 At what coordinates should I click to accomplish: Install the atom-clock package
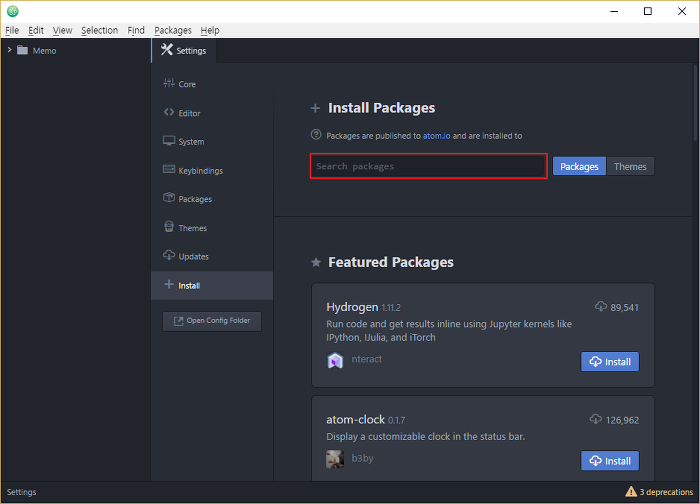pyautogui.click(x=610, y=461)
